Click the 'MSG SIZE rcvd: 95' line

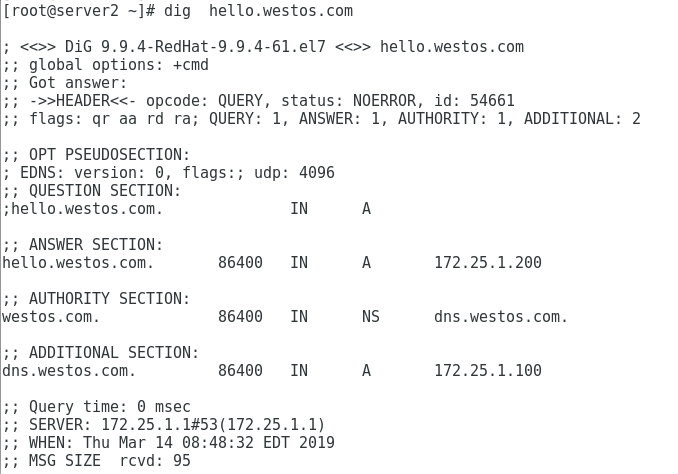[x=96, y=461]
